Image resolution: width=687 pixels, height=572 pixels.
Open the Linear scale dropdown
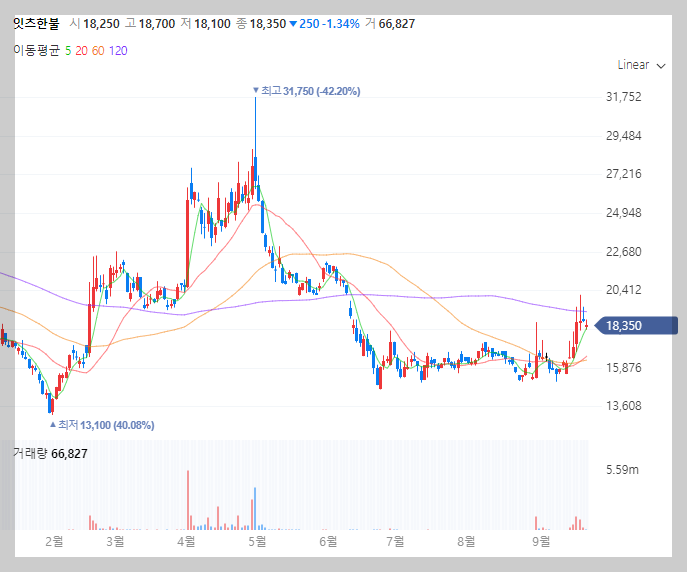(x=641, y=65)
